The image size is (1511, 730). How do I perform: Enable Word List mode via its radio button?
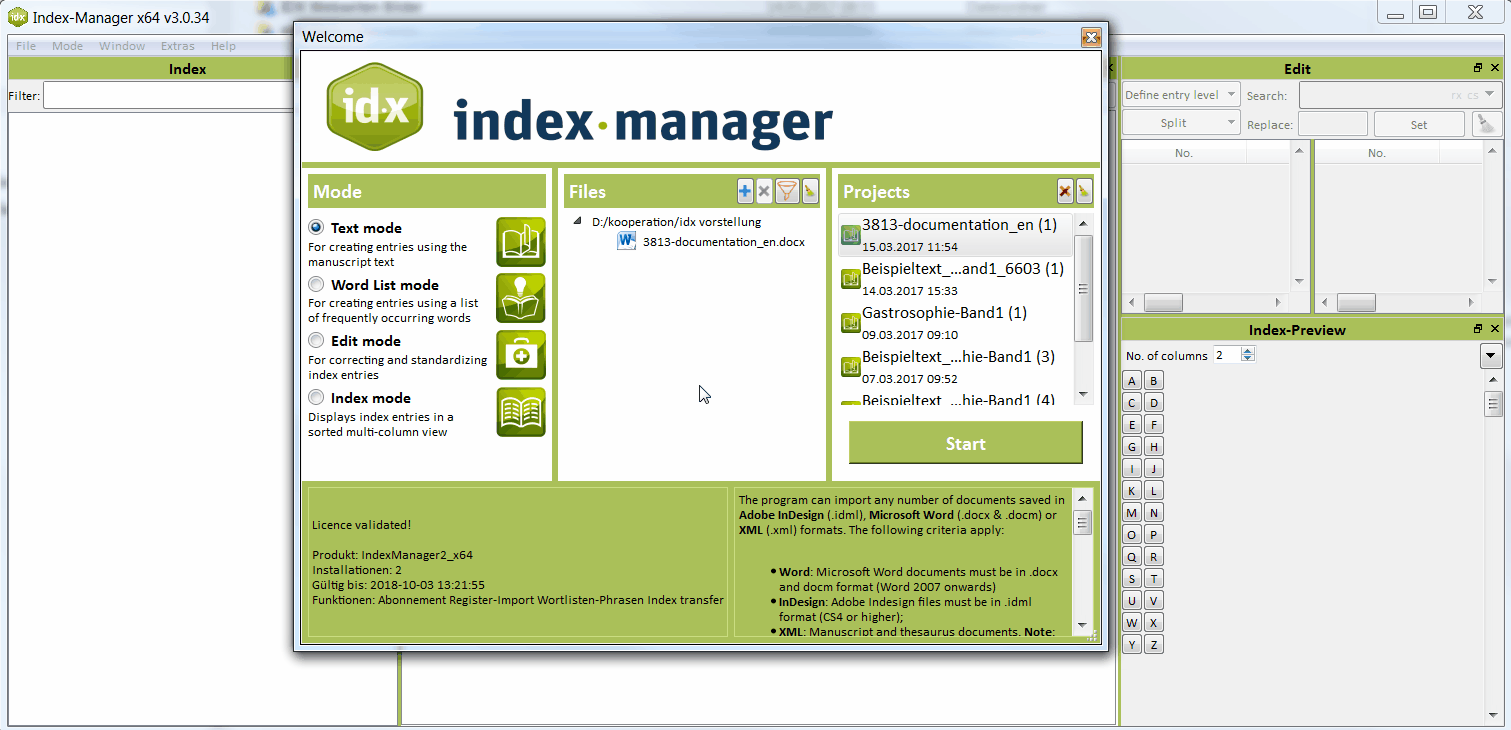(316, 284)
